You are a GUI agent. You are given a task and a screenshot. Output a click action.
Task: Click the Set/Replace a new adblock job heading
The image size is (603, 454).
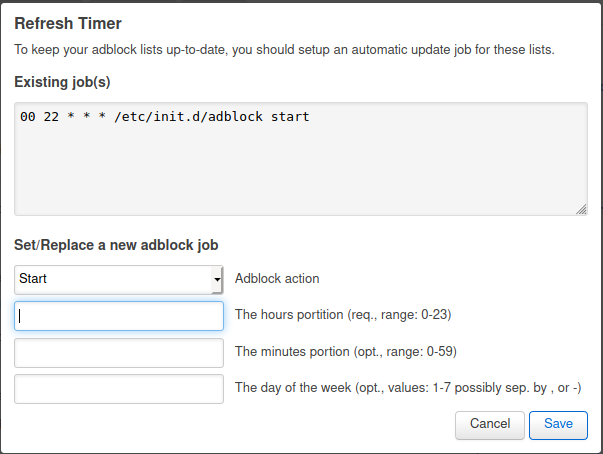click(x=116, y=245)
